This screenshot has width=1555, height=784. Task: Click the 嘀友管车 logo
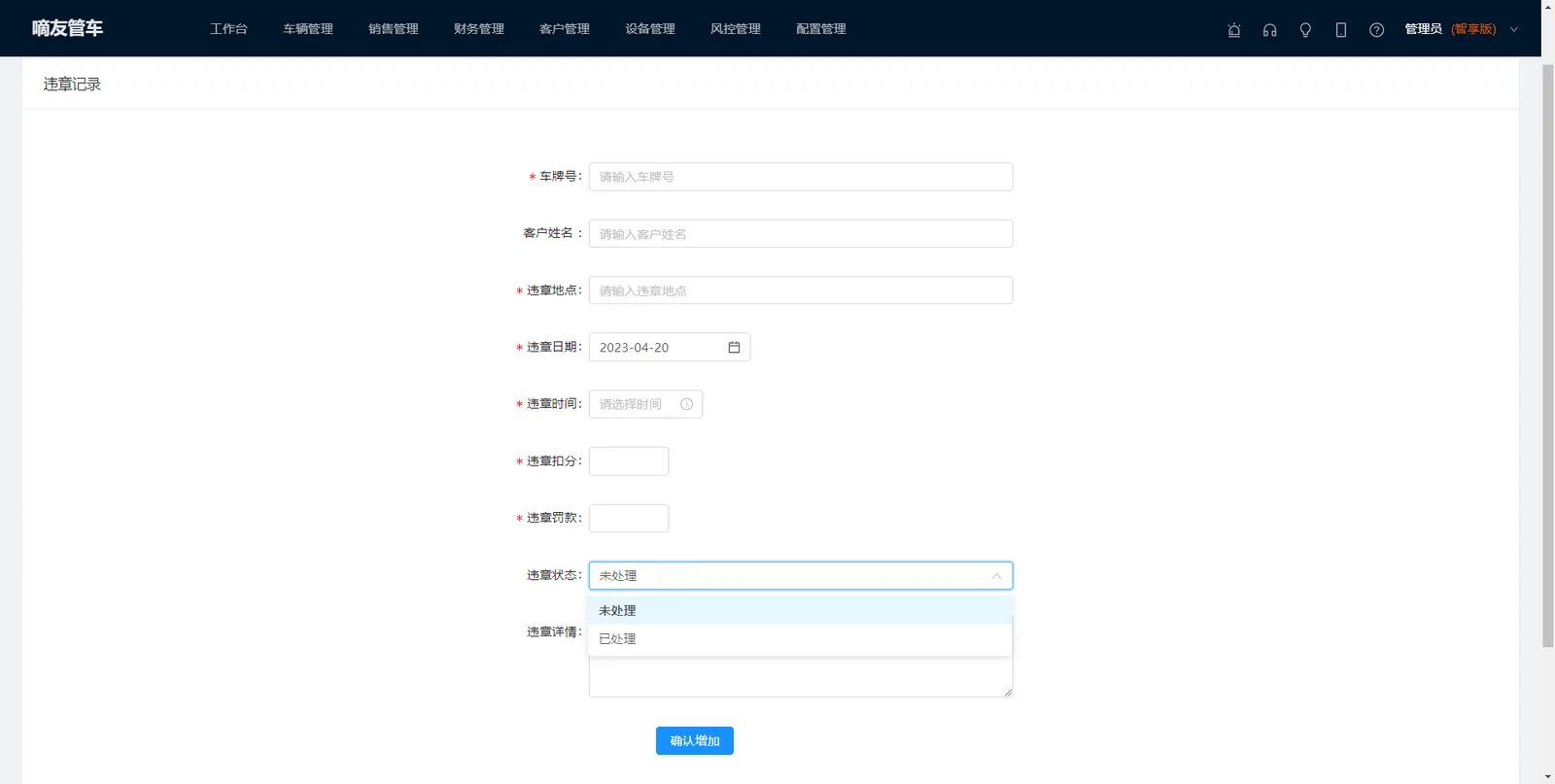67,28
